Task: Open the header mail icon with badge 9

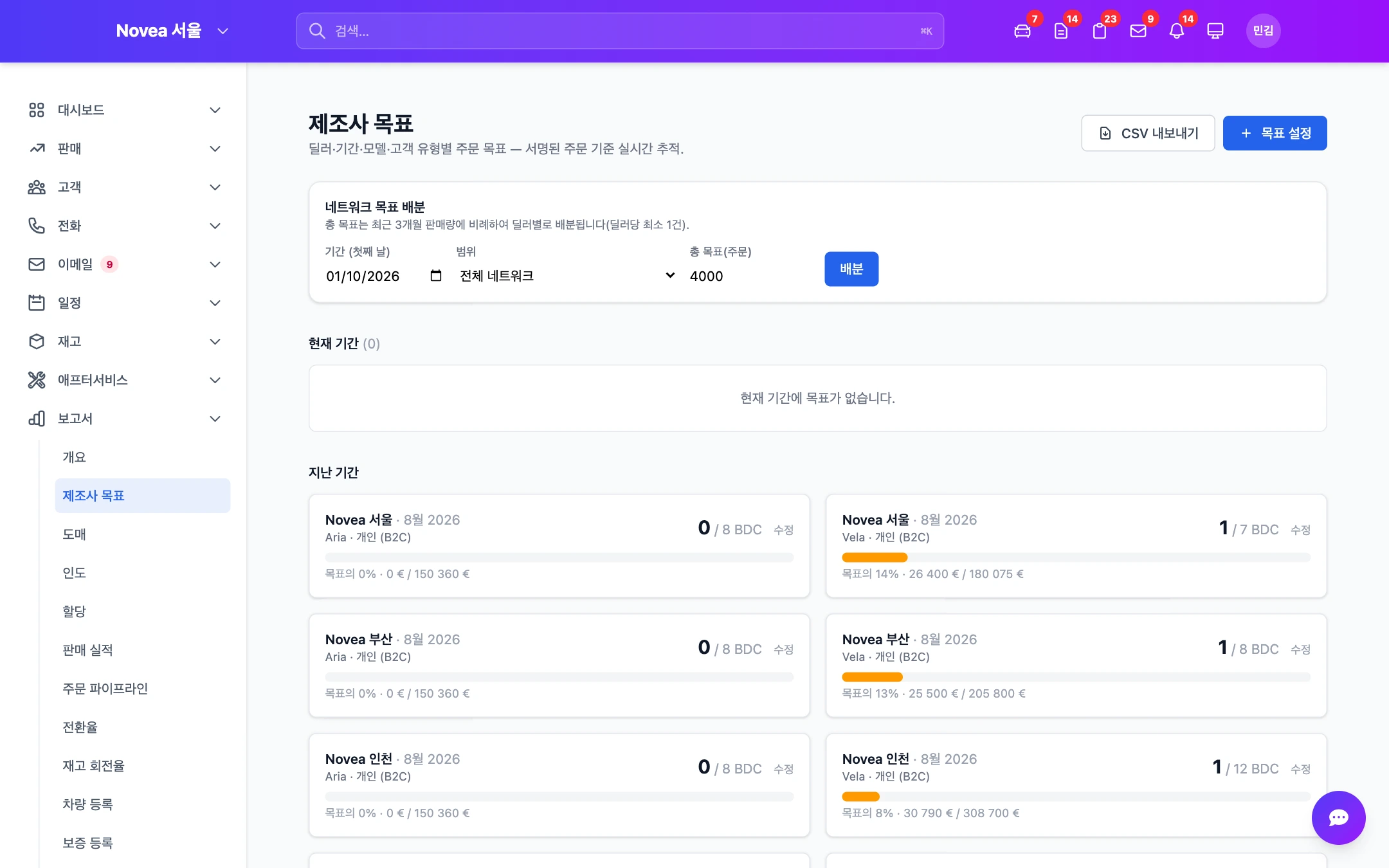Action: point(1138,31)
